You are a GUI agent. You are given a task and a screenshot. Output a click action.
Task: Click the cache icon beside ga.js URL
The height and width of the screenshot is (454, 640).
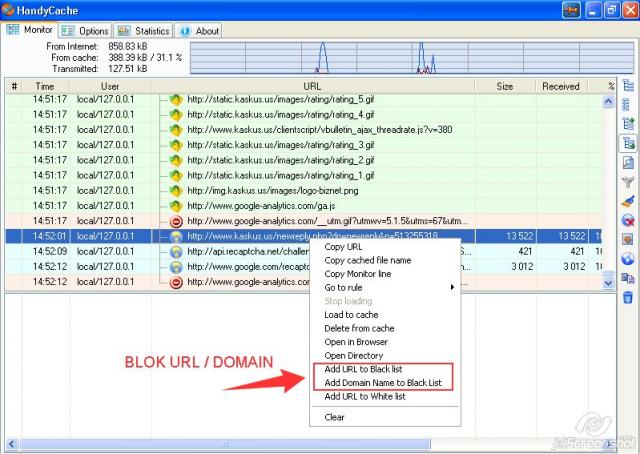coord(176,206)
